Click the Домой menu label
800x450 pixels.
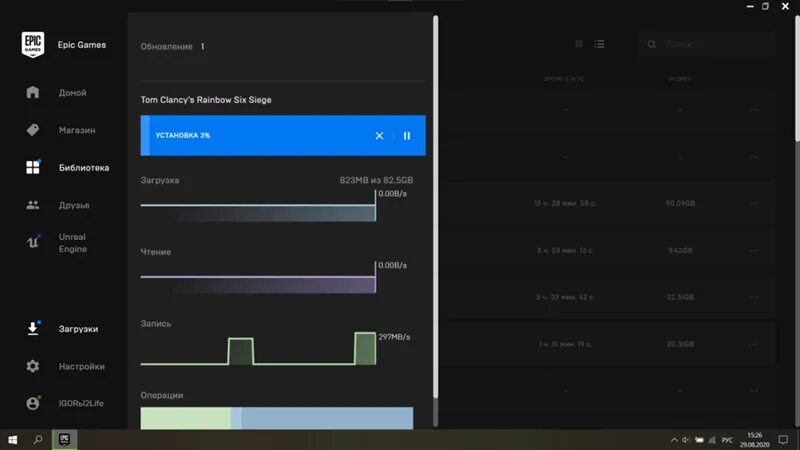tap(72, 93)
